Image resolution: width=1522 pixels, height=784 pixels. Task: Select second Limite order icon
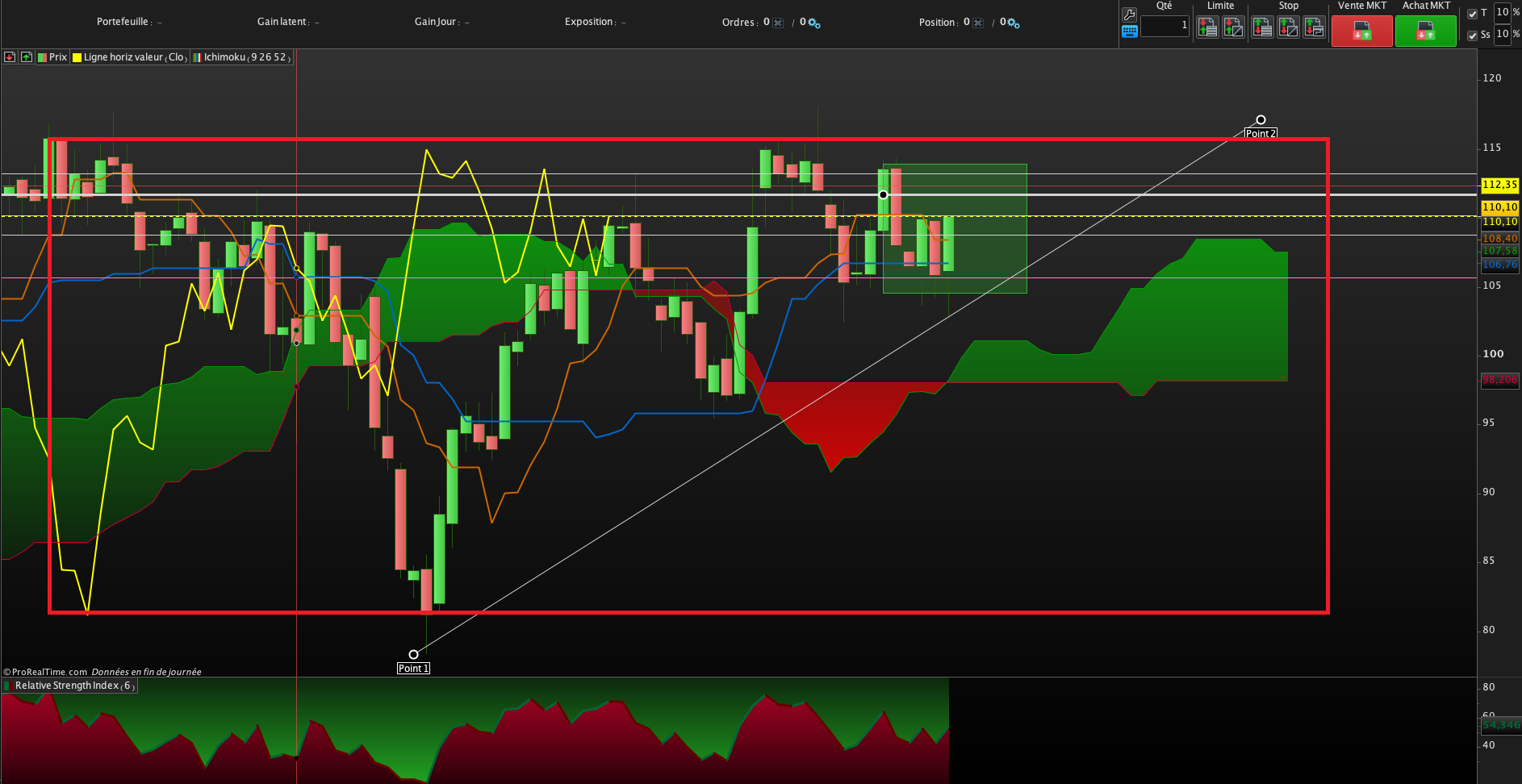[1233, 27]
